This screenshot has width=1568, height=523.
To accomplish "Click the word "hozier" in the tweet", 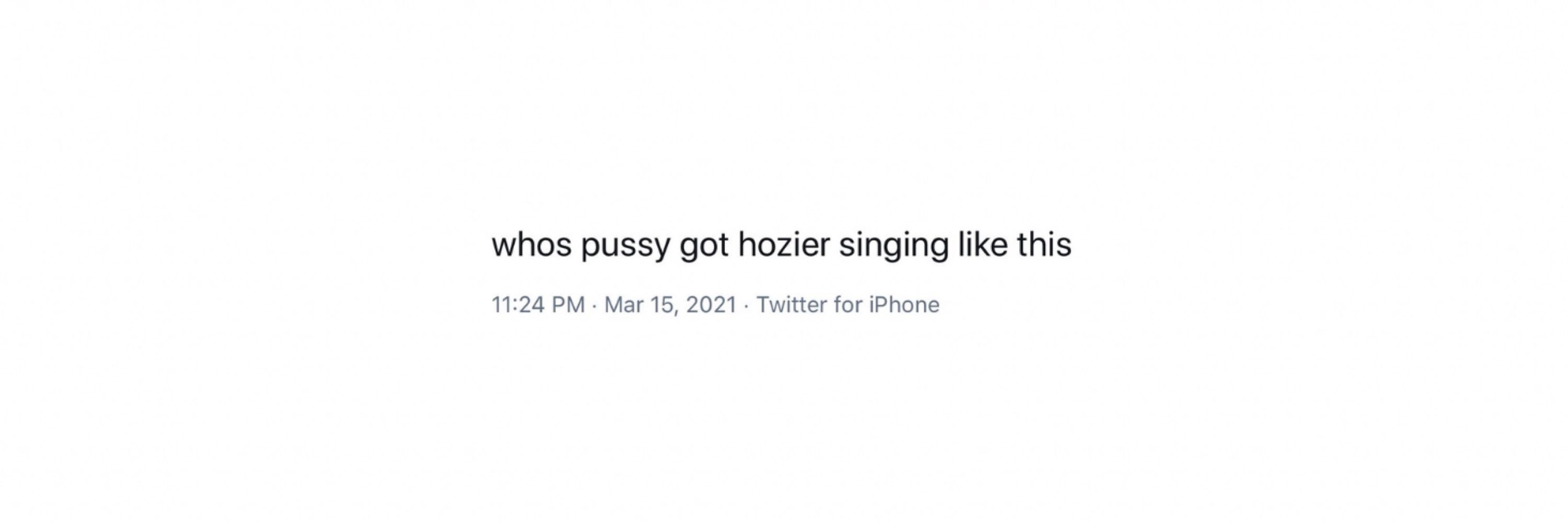I will coord(784,244).
